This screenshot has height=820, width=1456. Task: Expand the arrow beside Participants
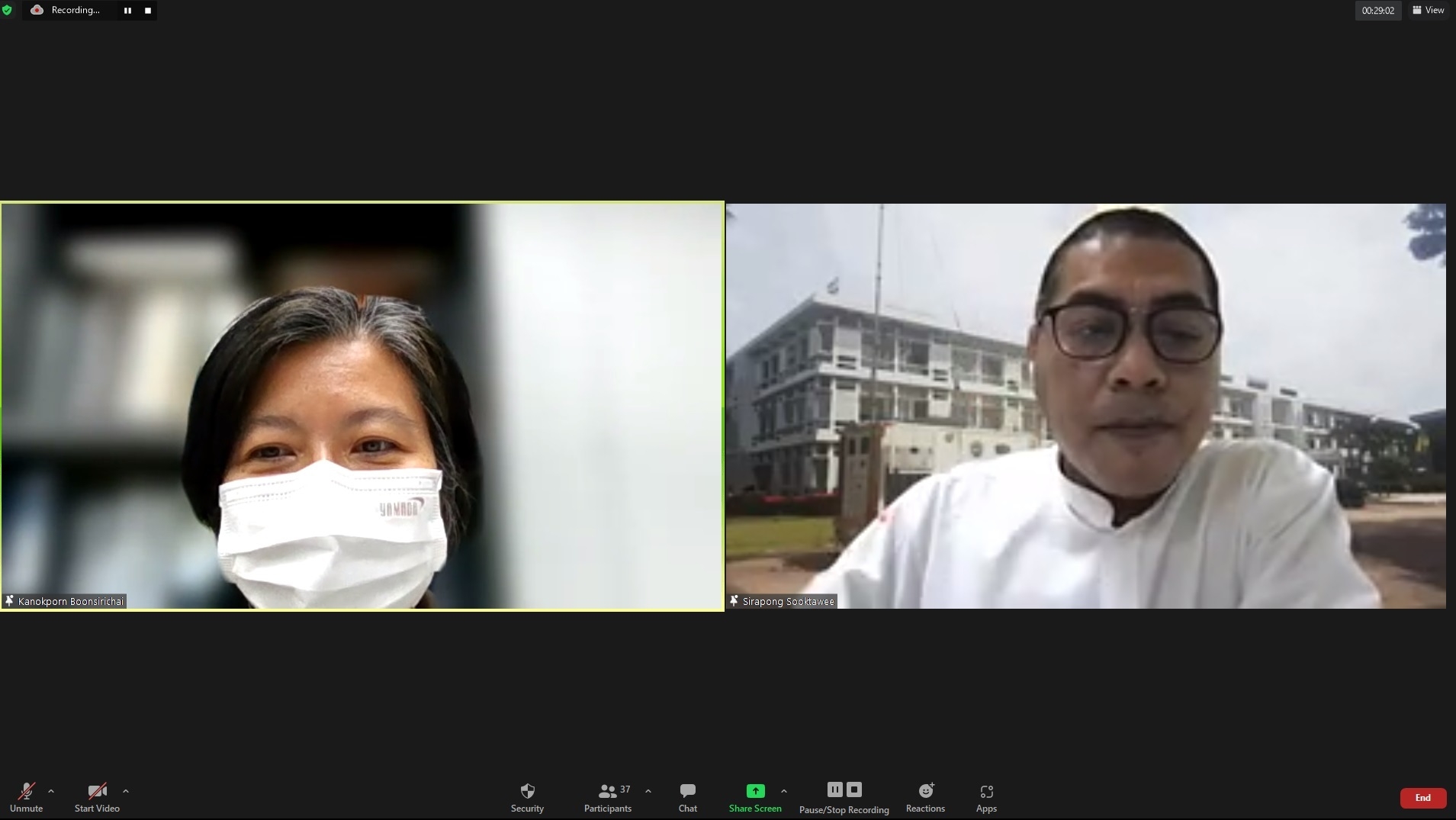648,791
